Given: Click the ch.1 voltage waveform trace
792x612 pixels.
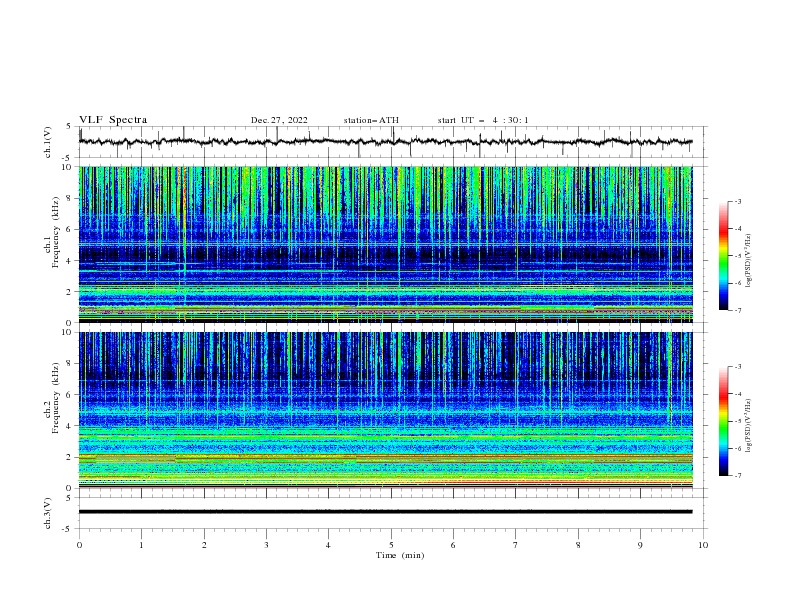Looking at the screenshot, I should (x=385, y=142).
